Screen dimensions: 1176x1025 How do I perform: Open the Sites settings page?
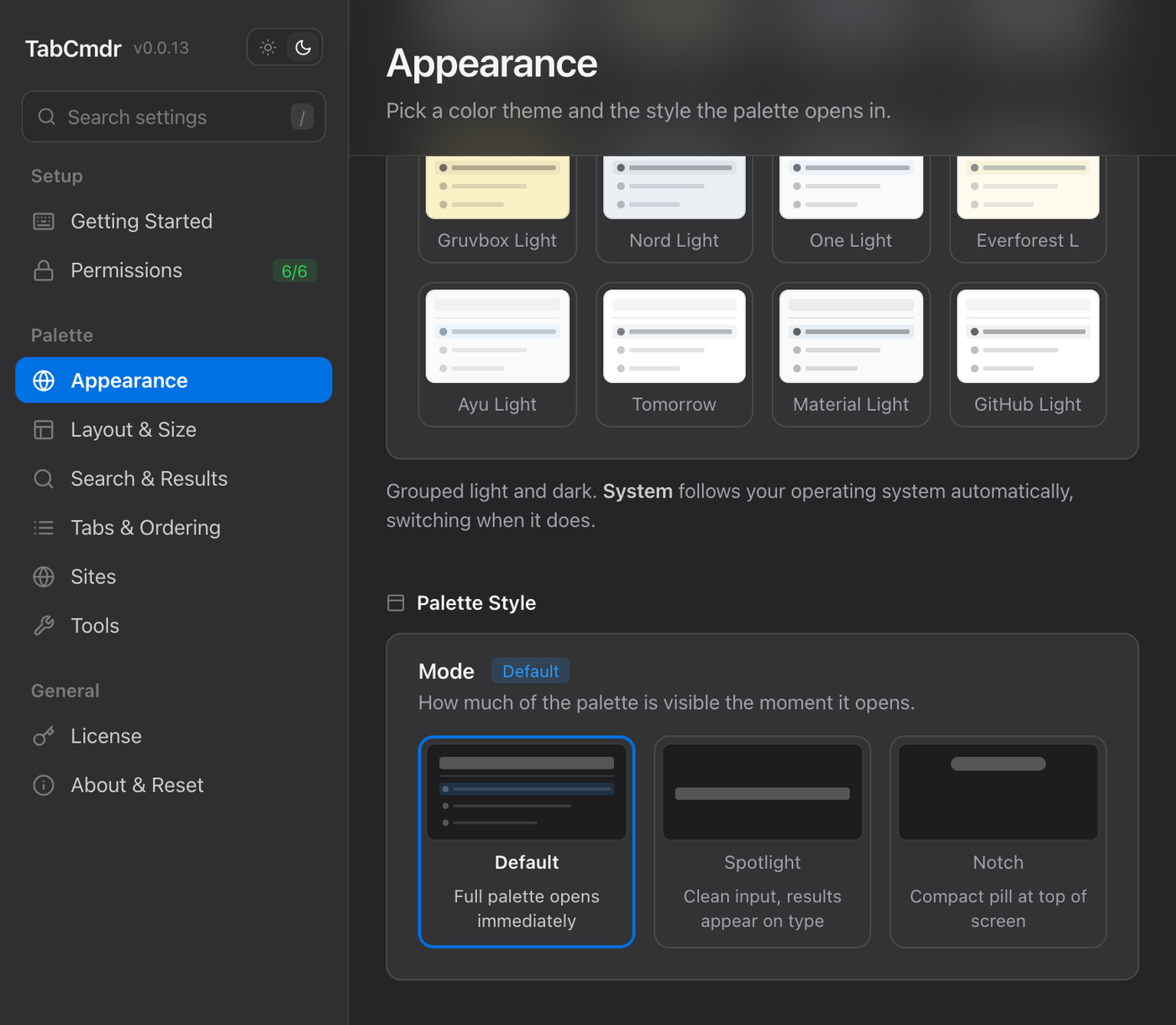click(x=174, y=577)
